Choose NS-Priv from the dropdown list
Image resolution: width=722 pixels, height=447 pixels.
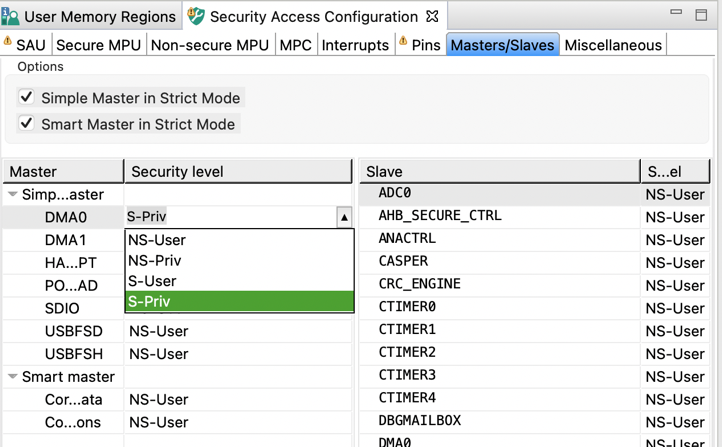coord(239,261)
